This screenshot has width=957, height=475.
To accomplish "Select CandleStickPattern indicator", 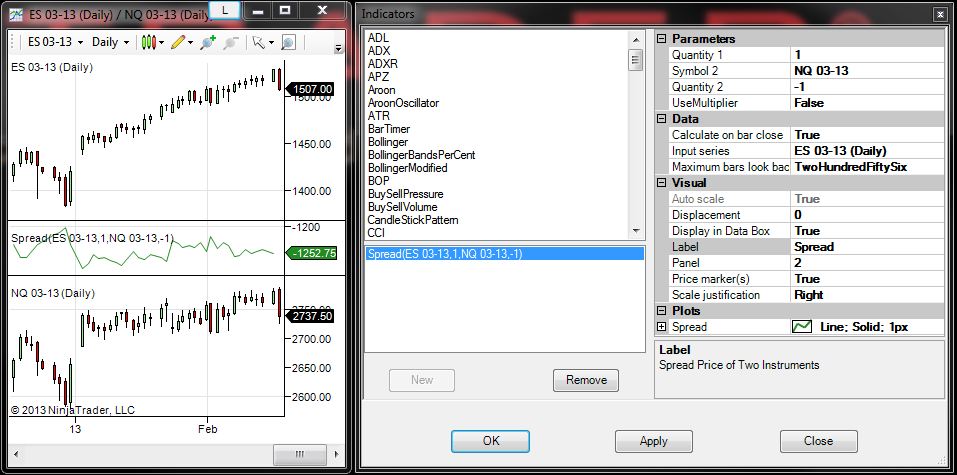I will [x=413, y=220].
